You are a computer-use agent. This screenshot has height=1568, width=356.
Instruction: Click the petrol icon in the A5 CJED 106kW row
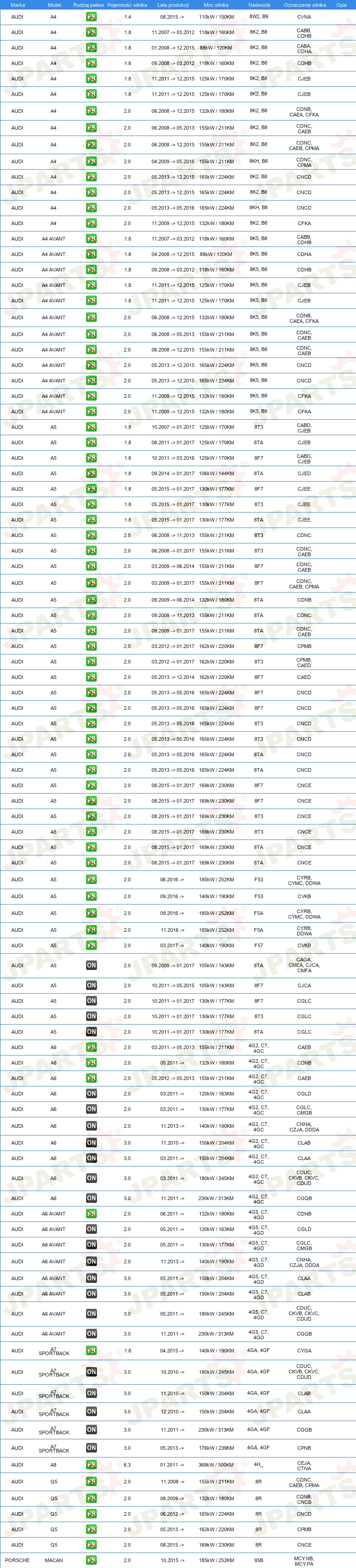[91, 473]
